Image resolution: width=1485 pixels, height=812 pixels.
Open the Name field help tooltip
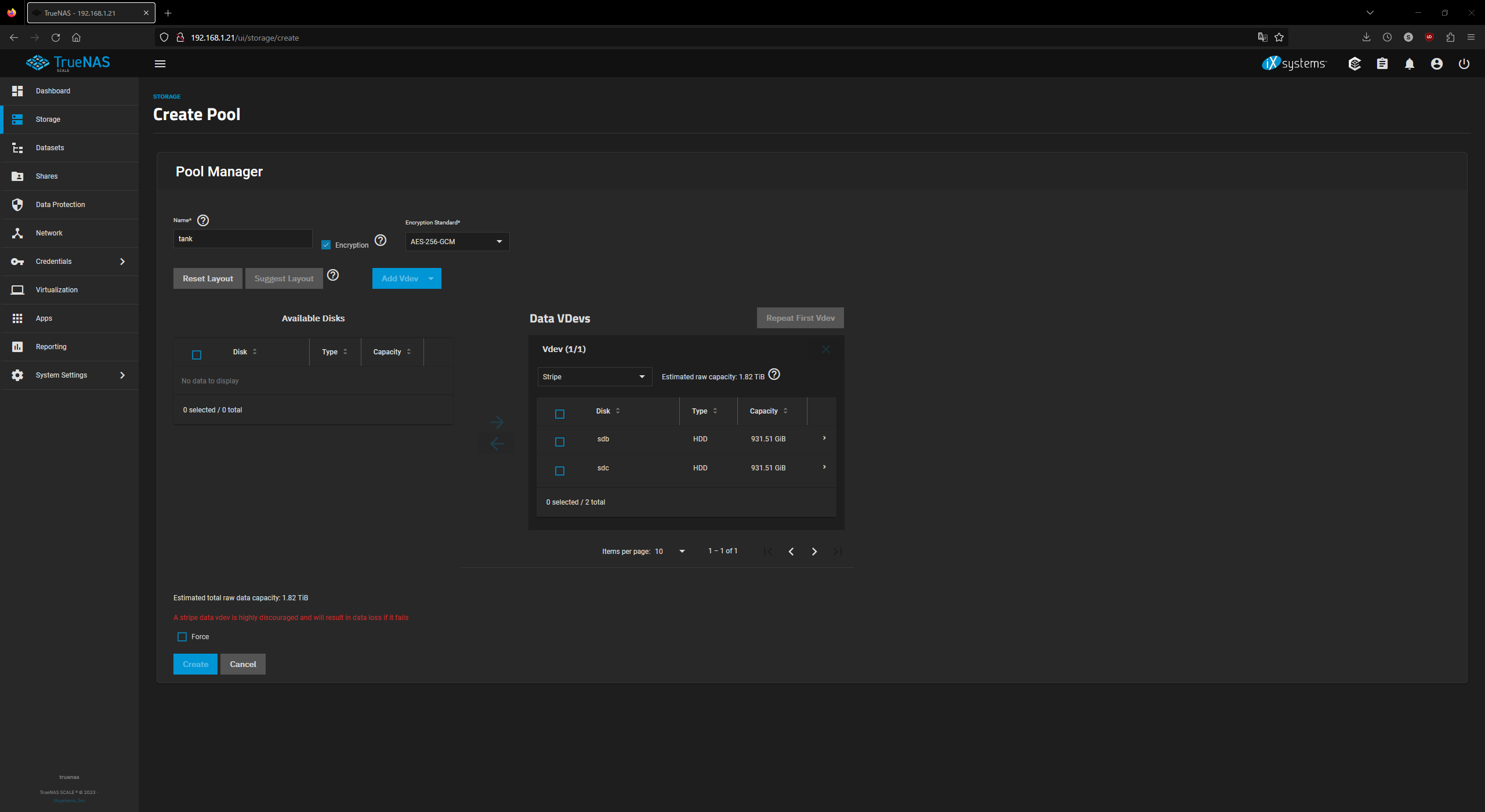pos(202,220)
